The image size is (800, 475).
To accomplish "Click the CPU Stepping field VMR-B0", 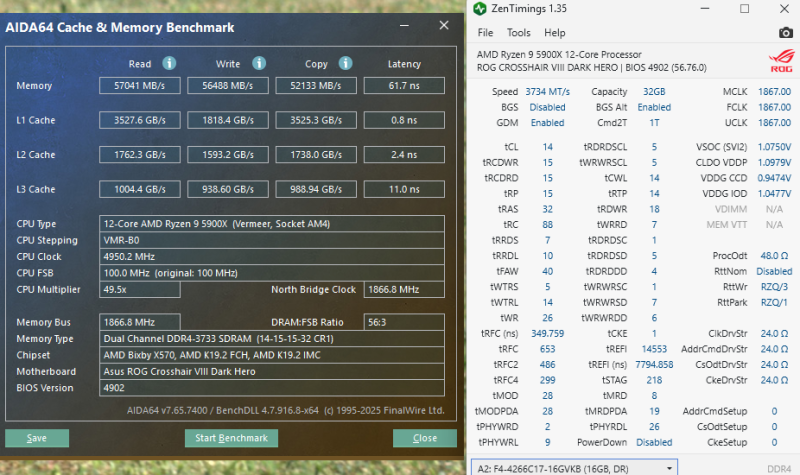I will coord(272,240).
